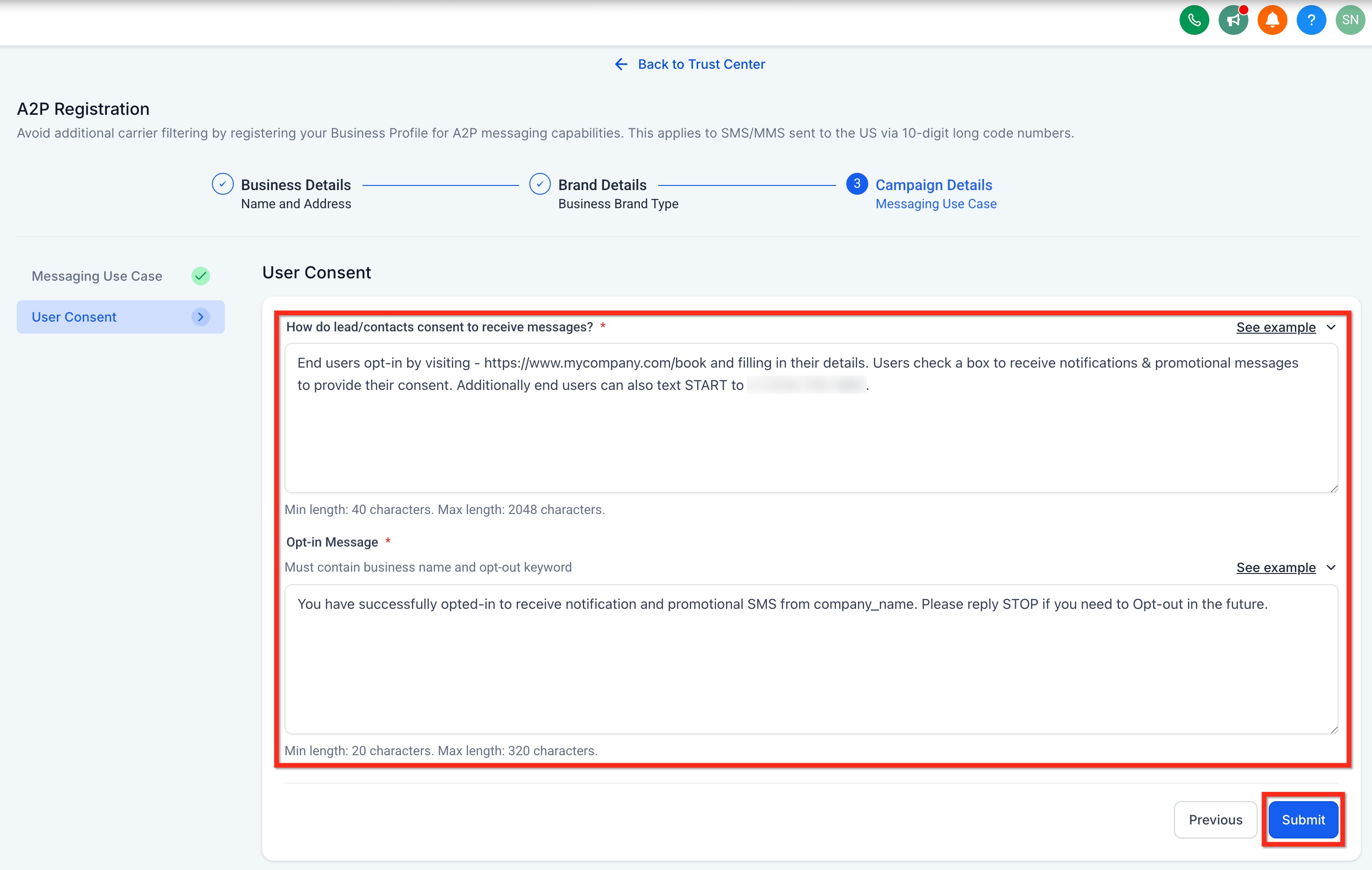Select the User Consent sidebar item
The width and height of the screenshot is (1372, 870).
tap(74, 317)
